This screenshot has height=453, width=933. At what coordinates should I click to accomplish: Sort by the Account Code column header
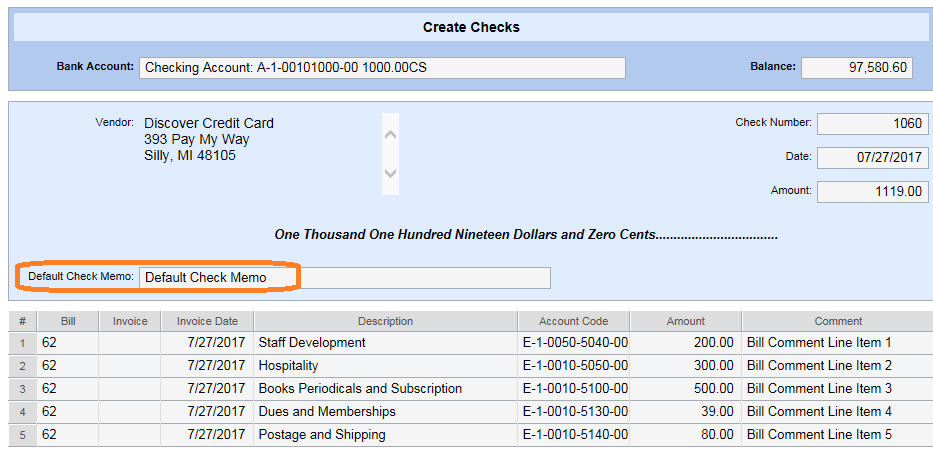coord(573,322)
